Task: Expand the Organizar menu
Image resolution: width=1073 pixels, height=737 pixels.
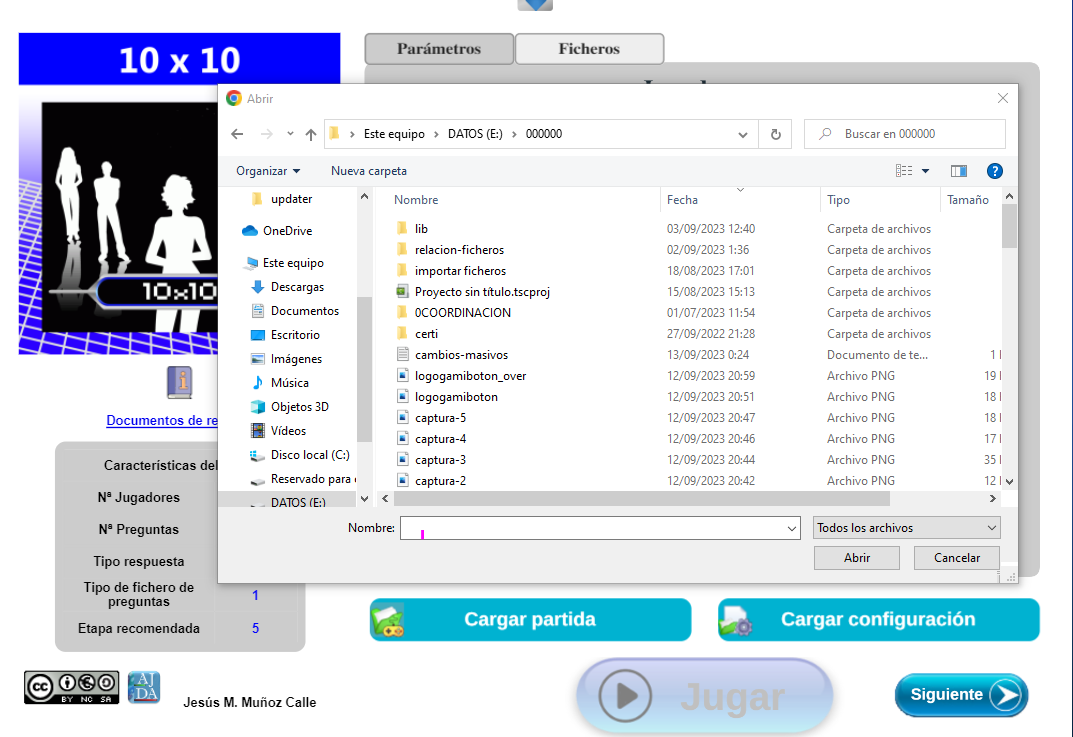Action: pyautogui.click(x=267, y=171)
